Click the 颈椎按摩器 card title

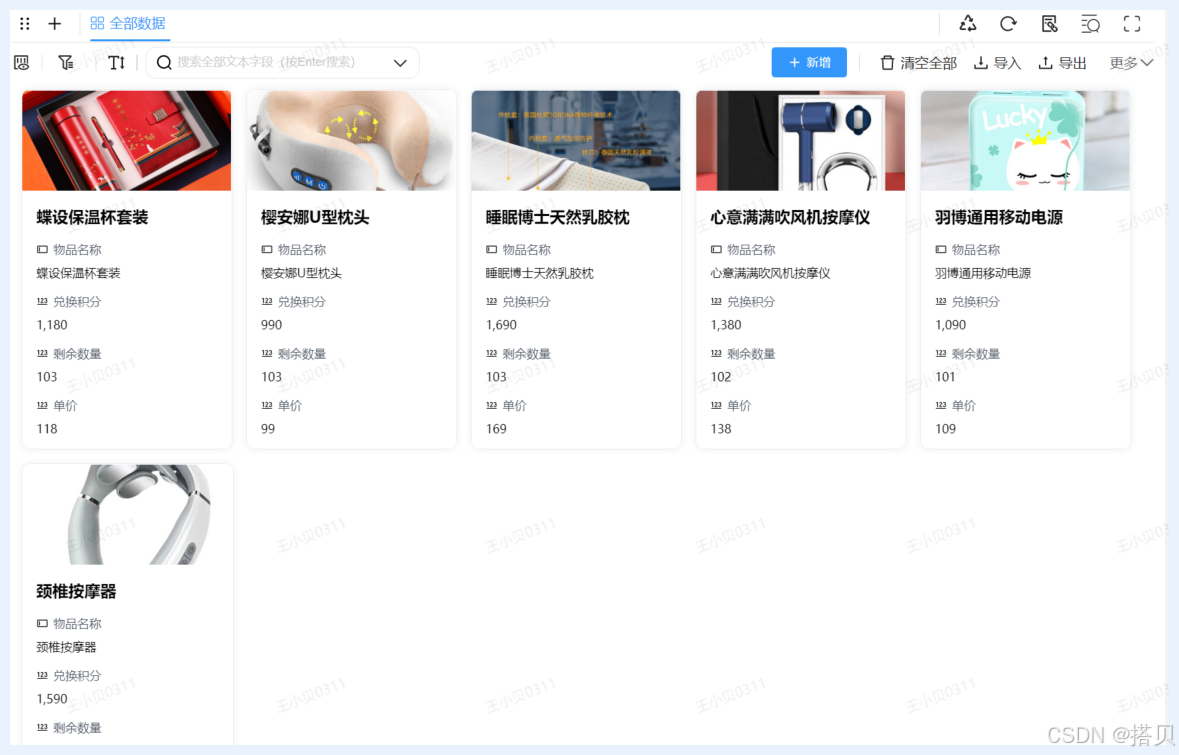76,591
